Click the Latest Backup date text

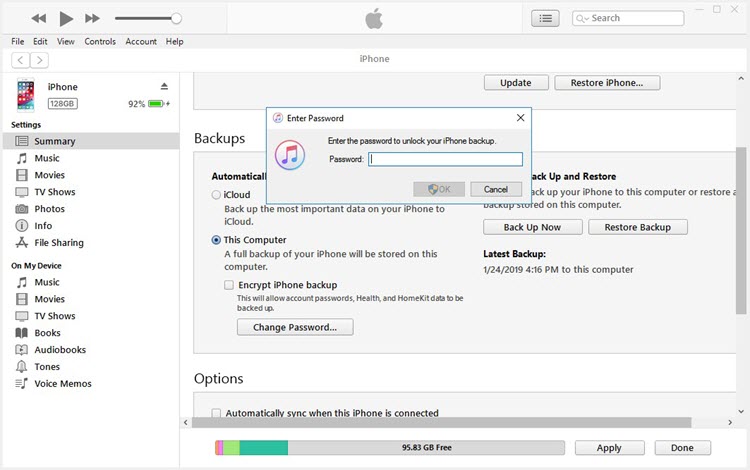click(558, 270)
